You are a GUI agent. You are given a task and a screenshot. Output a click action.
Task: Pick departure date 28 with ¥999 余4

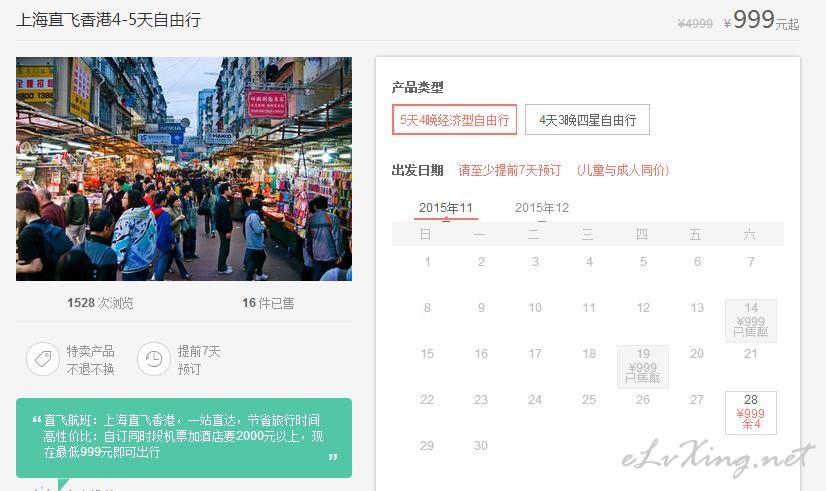(751, 413)
